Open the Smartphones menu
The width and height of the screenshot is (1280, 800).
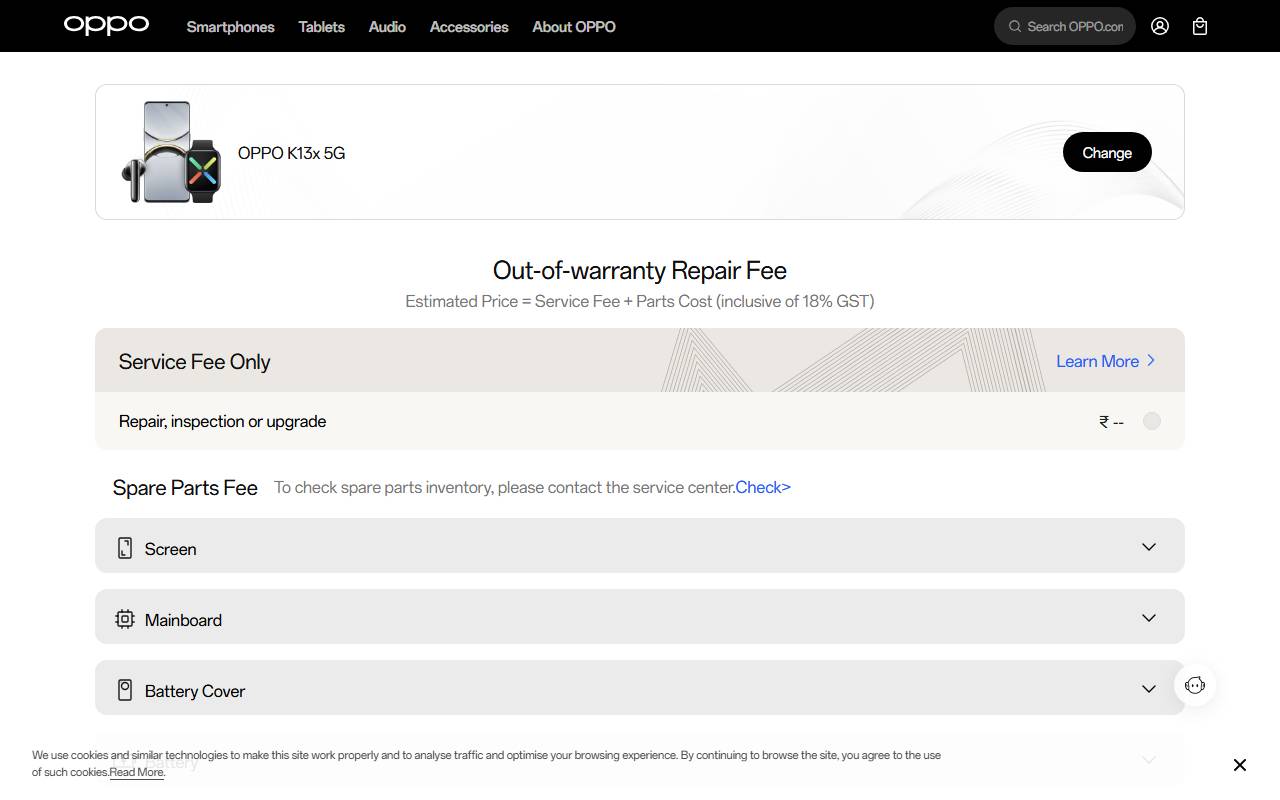[230, 27]
